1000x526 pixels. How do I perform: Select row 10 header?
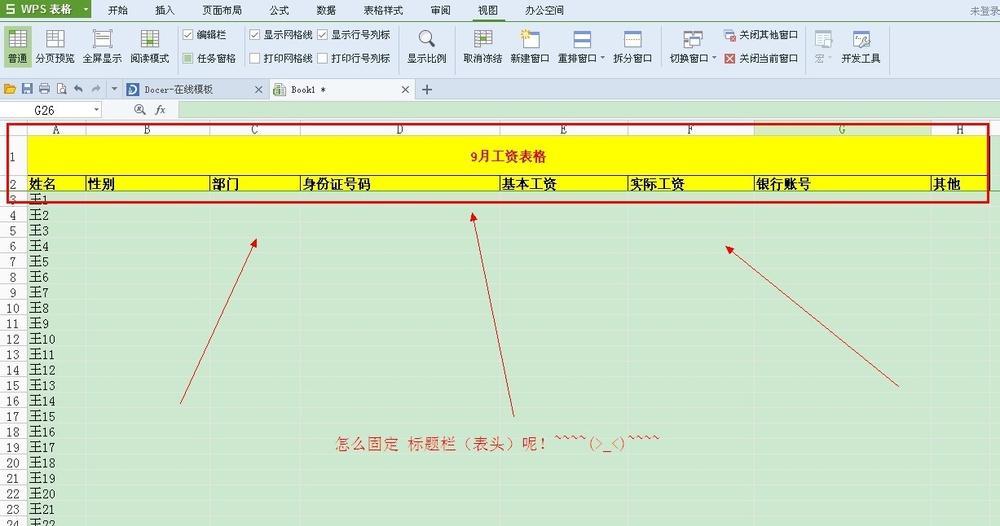13,309
